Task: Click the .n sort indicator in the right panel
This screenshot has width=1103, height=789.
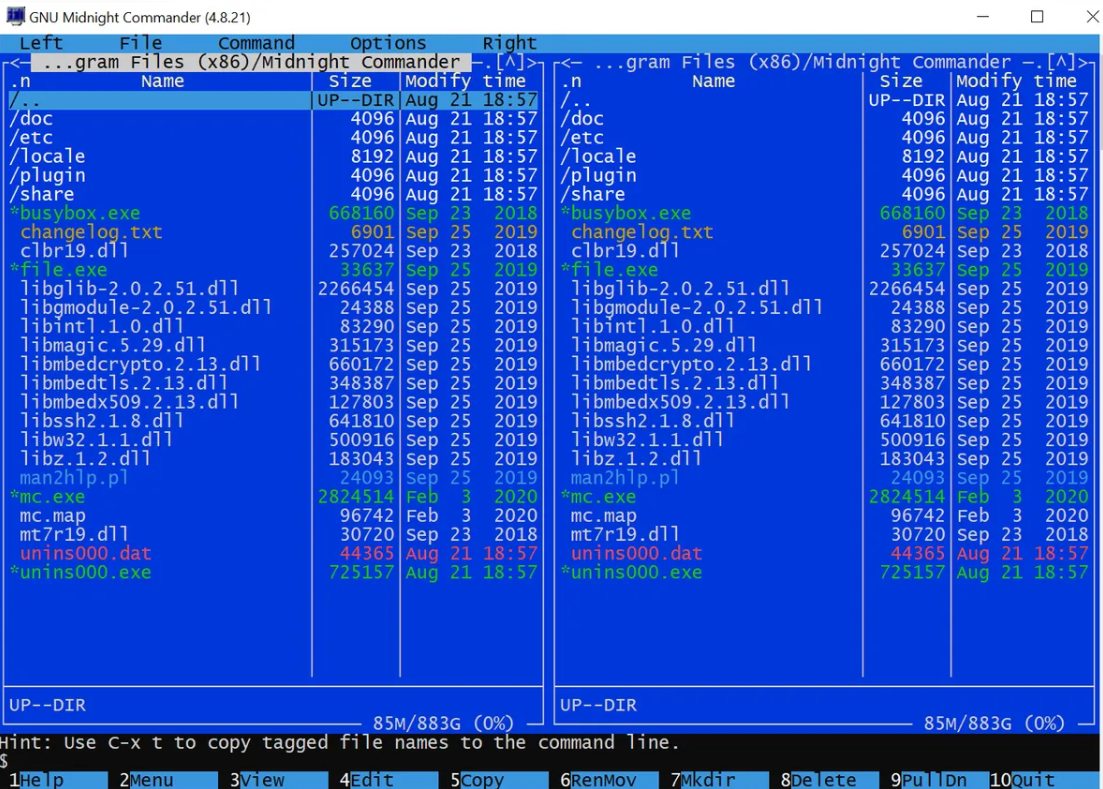Action: pos(571,82)
